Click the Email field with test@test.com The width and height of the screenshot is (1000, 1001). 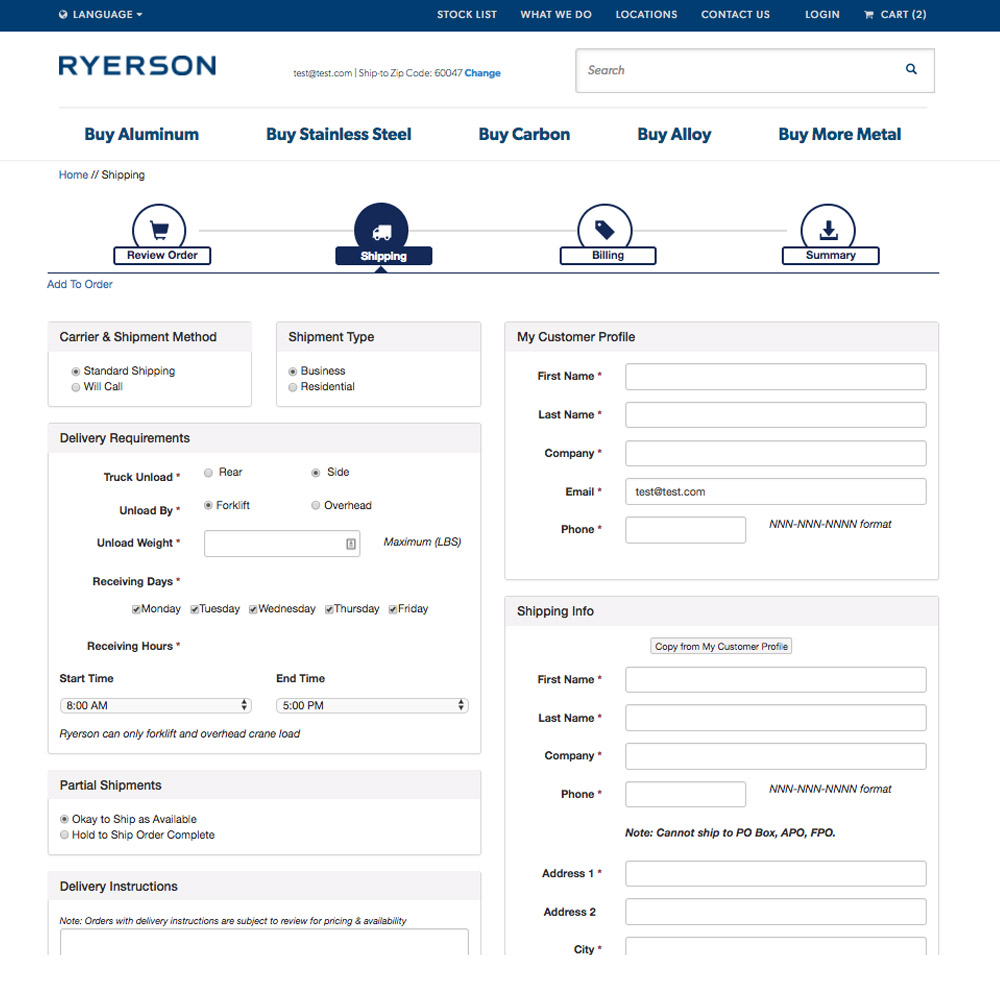[775, 492]
